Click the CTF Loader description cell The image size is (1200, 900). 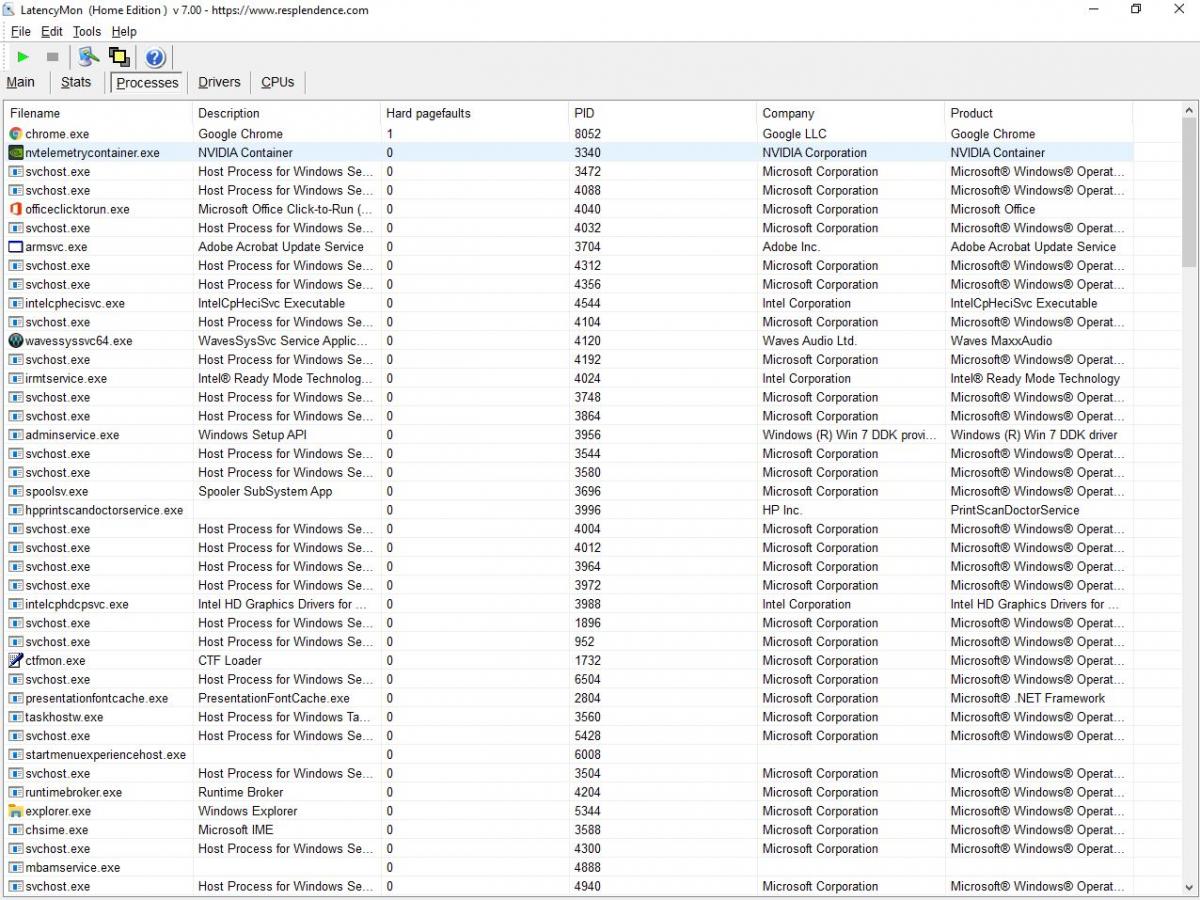[x=230, y=661]
